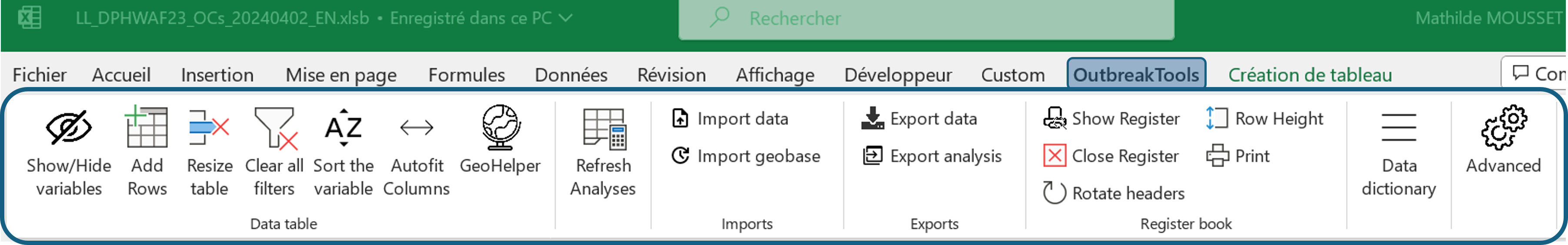Clear all filters with funnel icon

coord(275,128)
